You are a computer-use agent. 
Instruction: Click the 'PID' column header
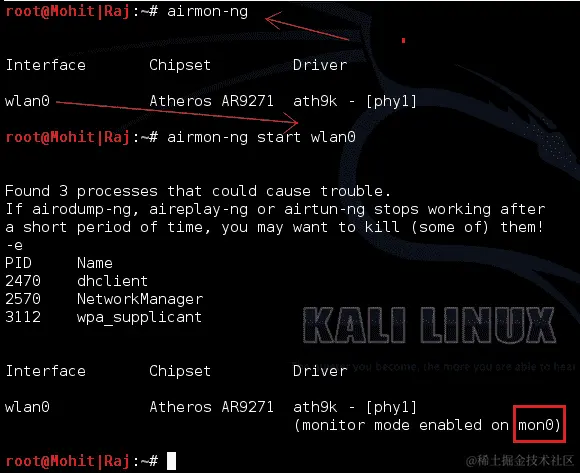18,263
